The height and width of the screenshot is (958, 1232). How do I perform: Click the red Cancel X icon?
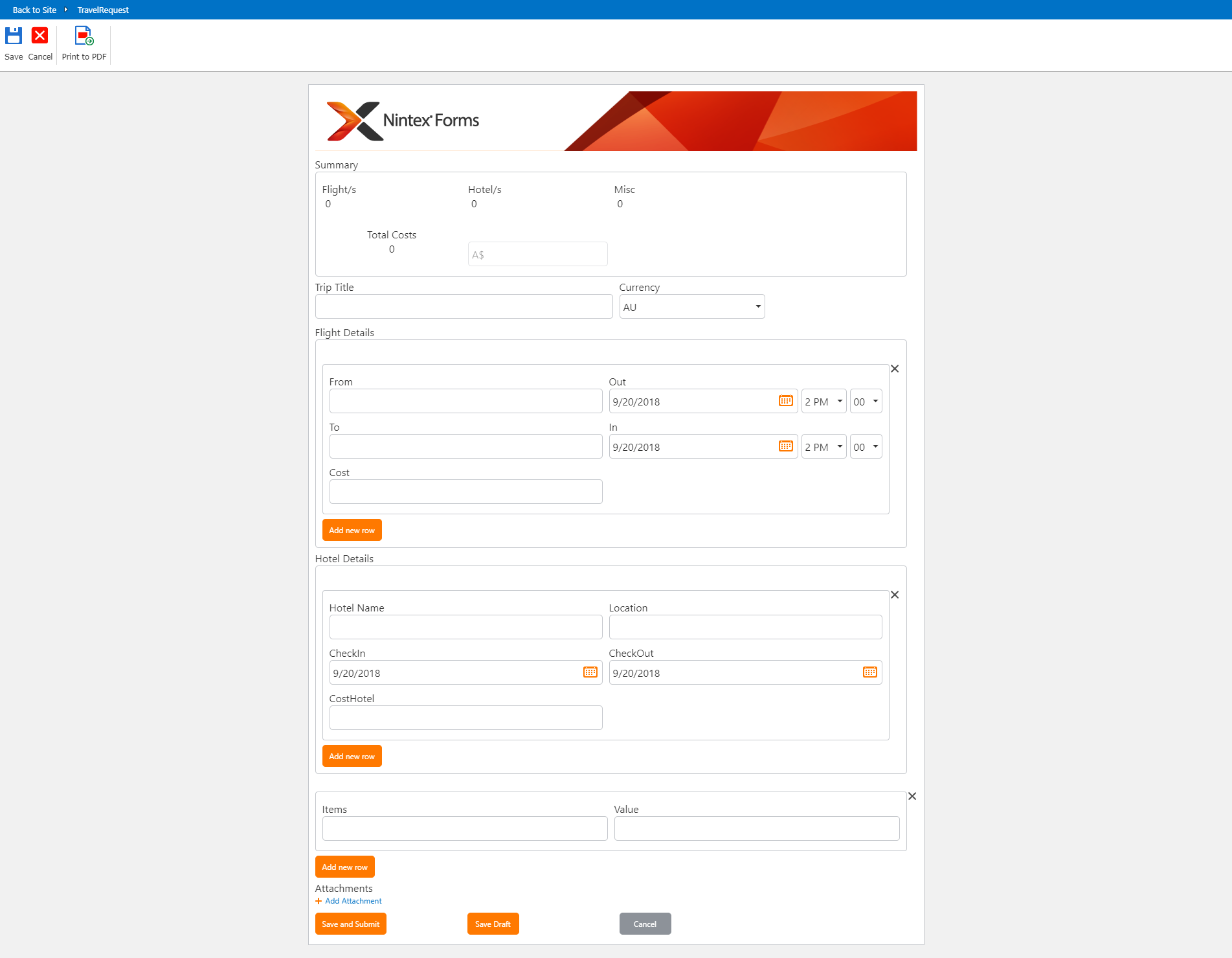click(40, 36)
